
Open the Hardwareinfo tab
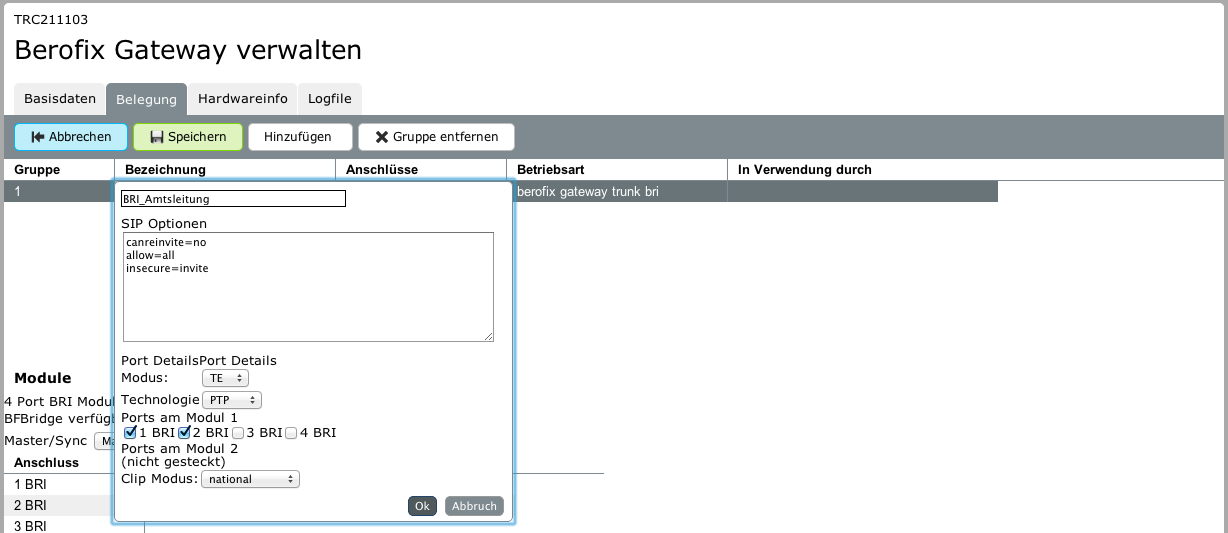pyautogui.click(x=243, y=99)
